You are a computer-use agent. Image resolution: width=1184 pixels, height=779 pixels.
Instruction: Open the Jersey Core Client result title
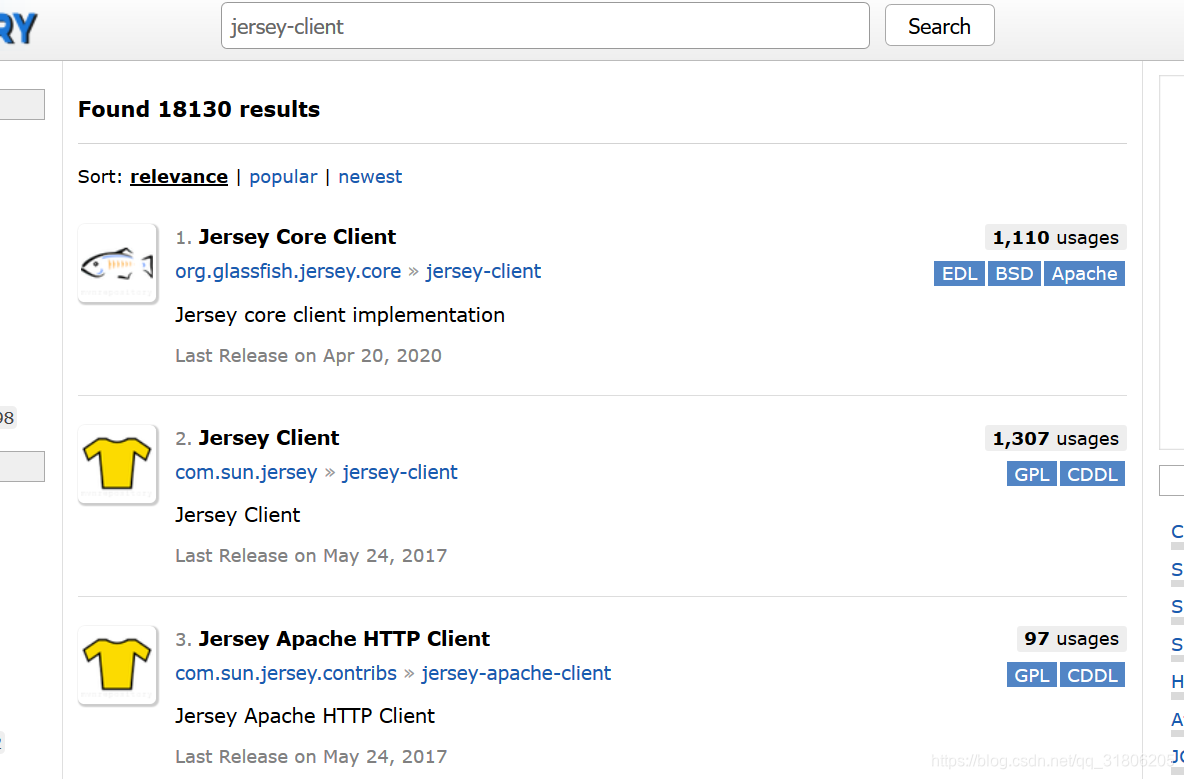click(x=297, y=237)
